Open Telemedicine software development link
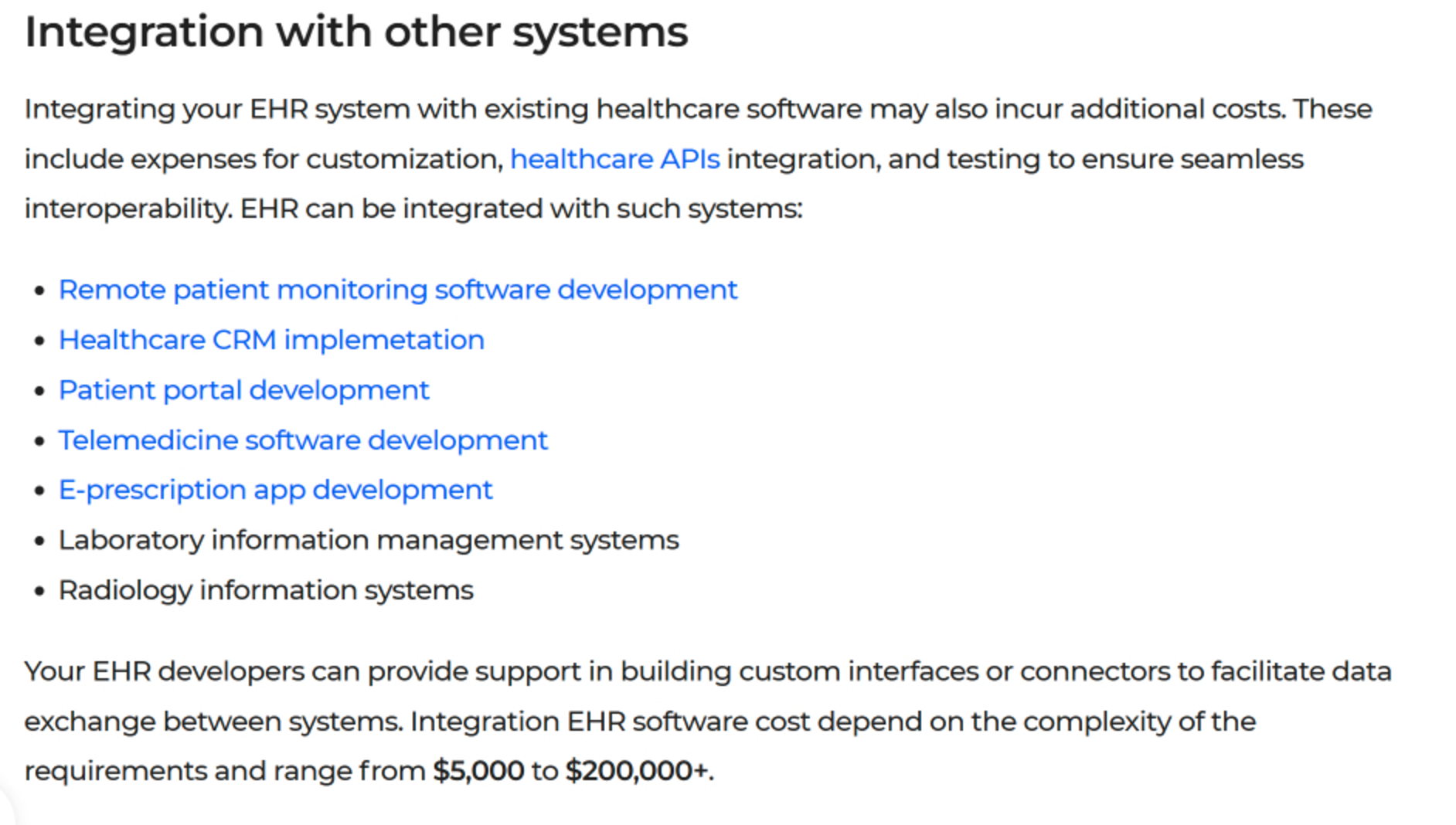The width and height of the screenshot is (1456, 825). (303, 440)
